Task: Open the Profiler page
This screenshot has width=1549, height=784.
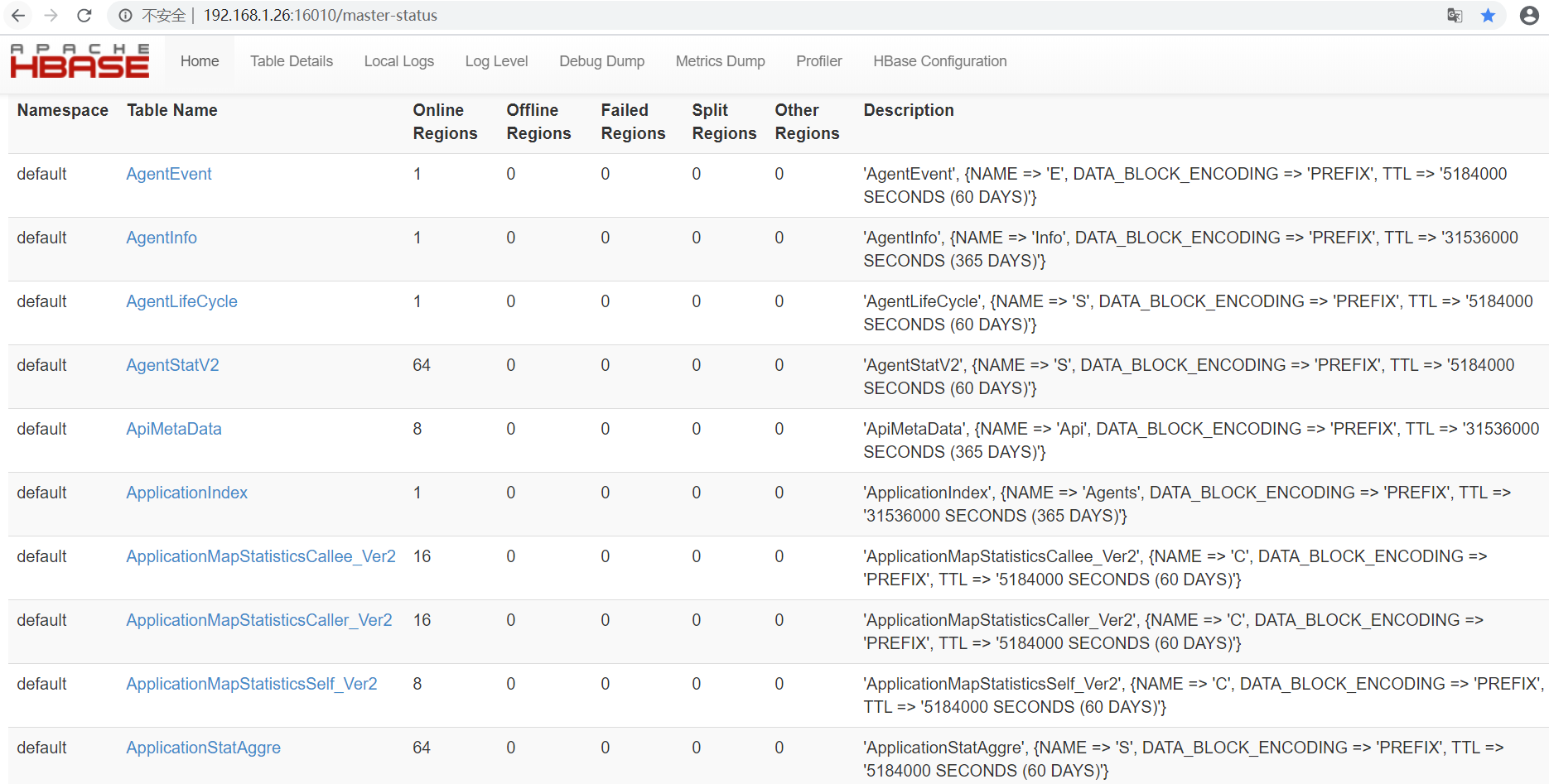Action: tap(818, 61)
